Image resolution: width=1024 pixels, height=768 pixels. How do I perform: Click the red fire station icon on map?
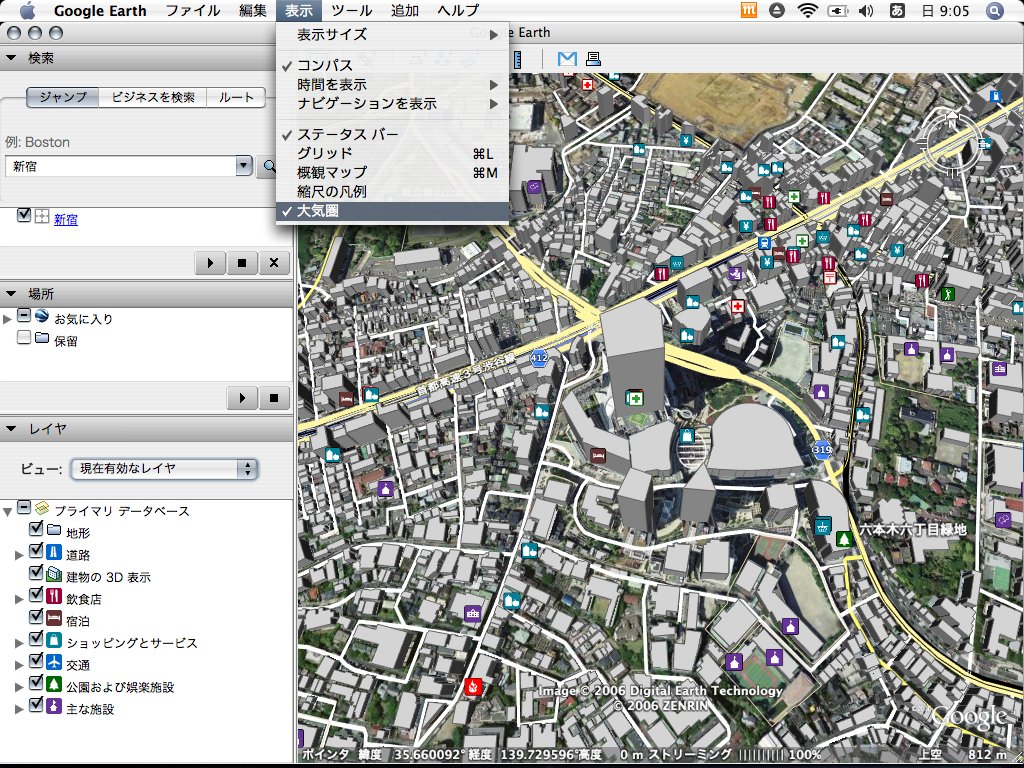point(473,686)
